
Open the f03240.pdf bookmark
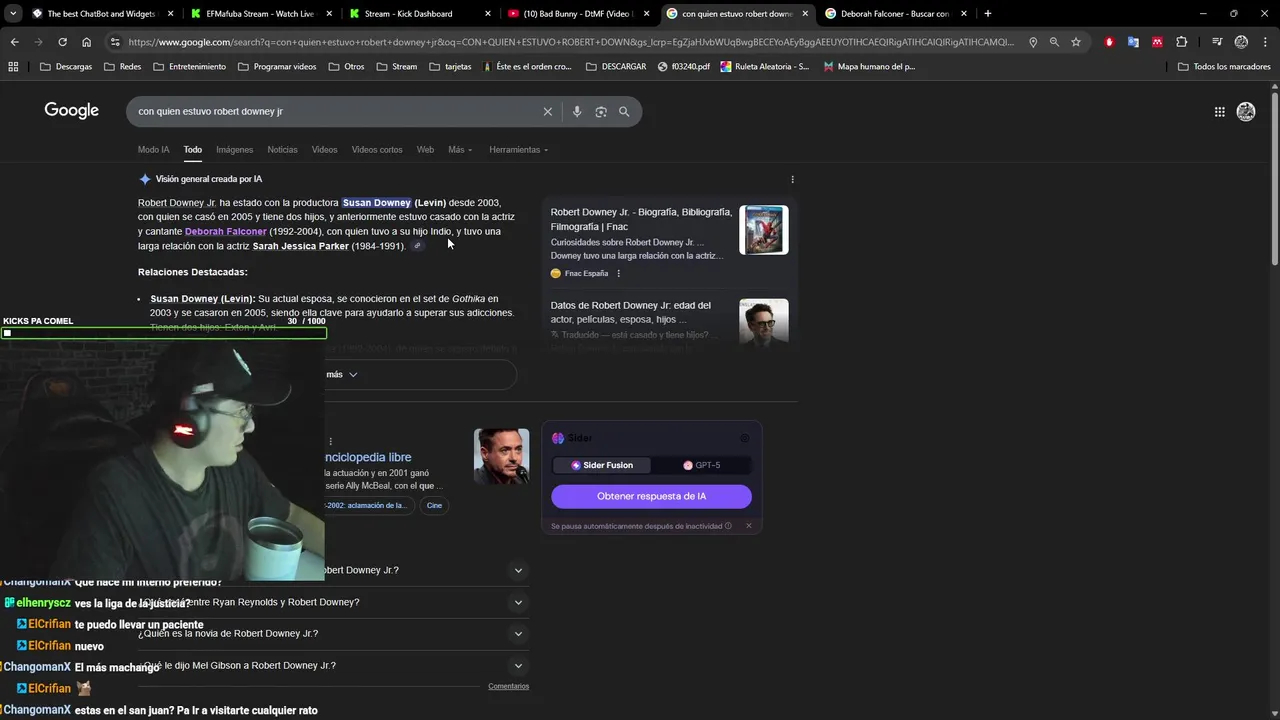click(x=684, y=67)
